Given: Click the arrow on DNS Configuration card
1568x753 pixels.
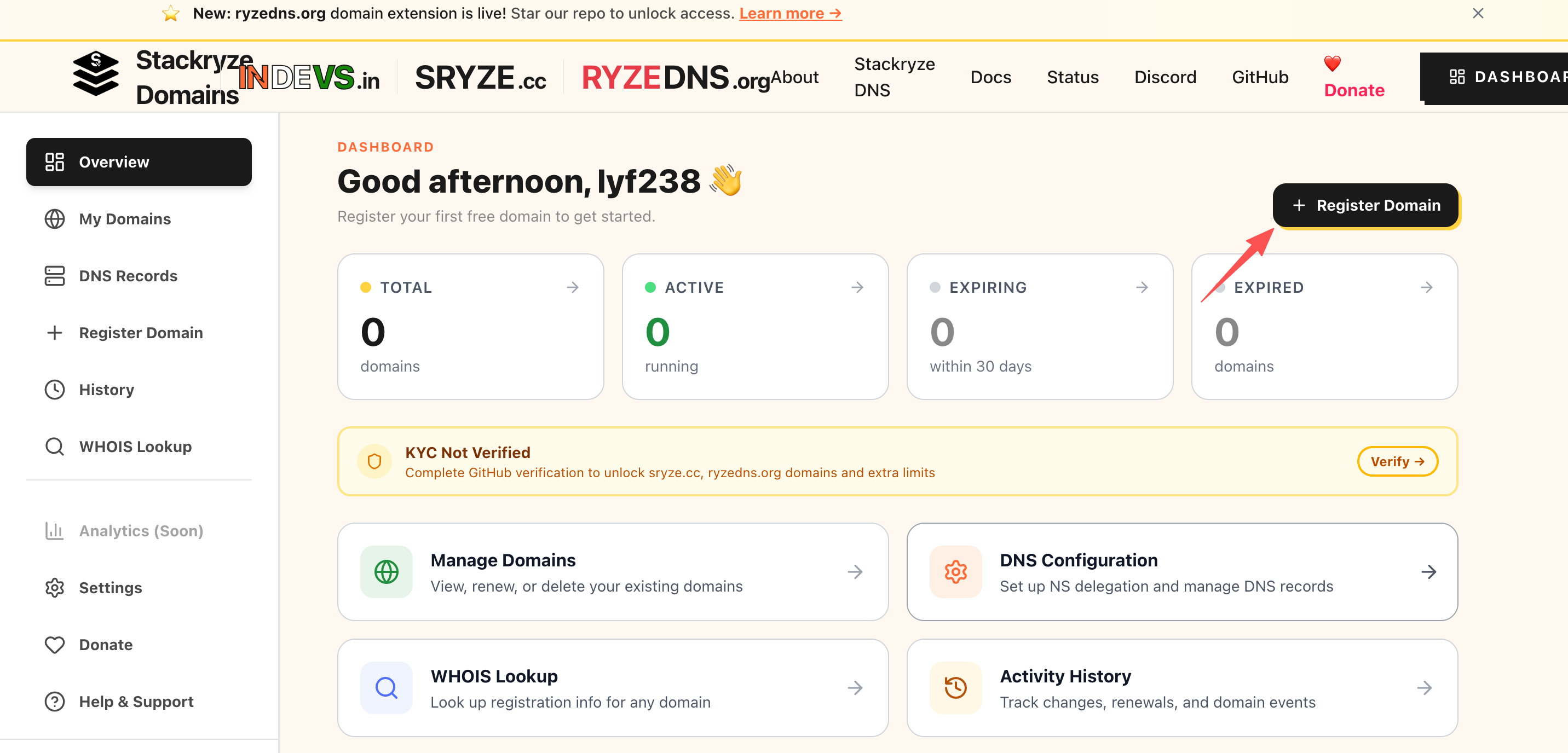Looking at the screenshot, I should point(1429,572).
